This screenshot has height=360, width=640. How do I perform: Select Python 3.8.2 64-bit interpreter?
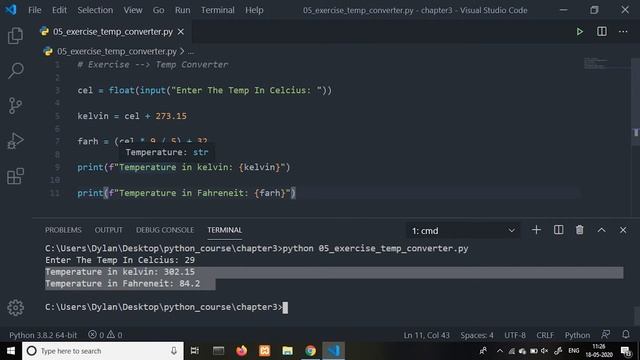[43, 335]
